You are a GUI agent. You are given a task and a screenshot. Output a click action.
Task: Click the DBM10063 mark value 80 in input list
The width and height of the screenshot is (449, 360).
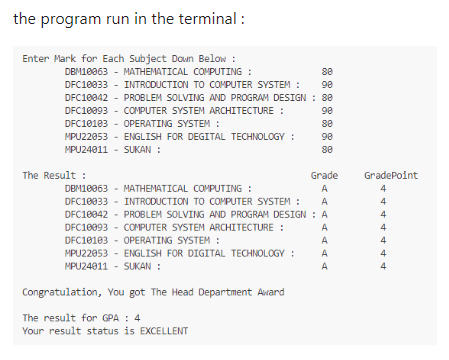[327, 72]
